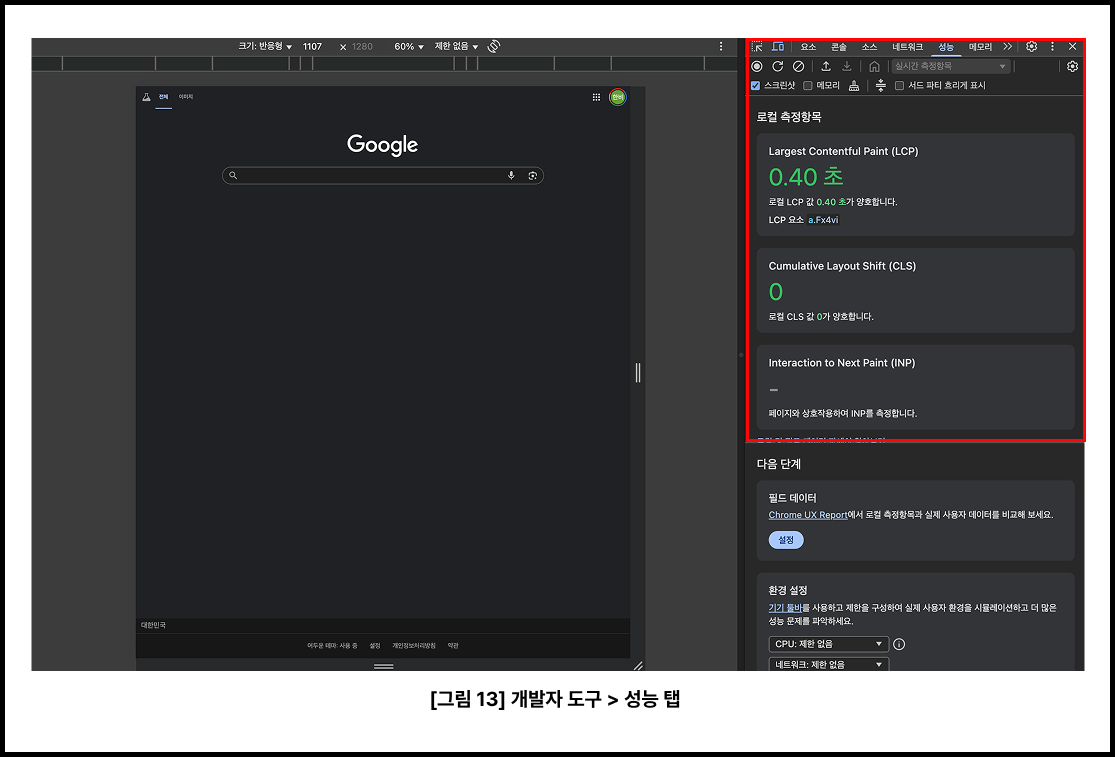Show more DevTools tabs via double chevron
The width and height of the screenshot is (1115, 757).
click(x=1008, y=46)
